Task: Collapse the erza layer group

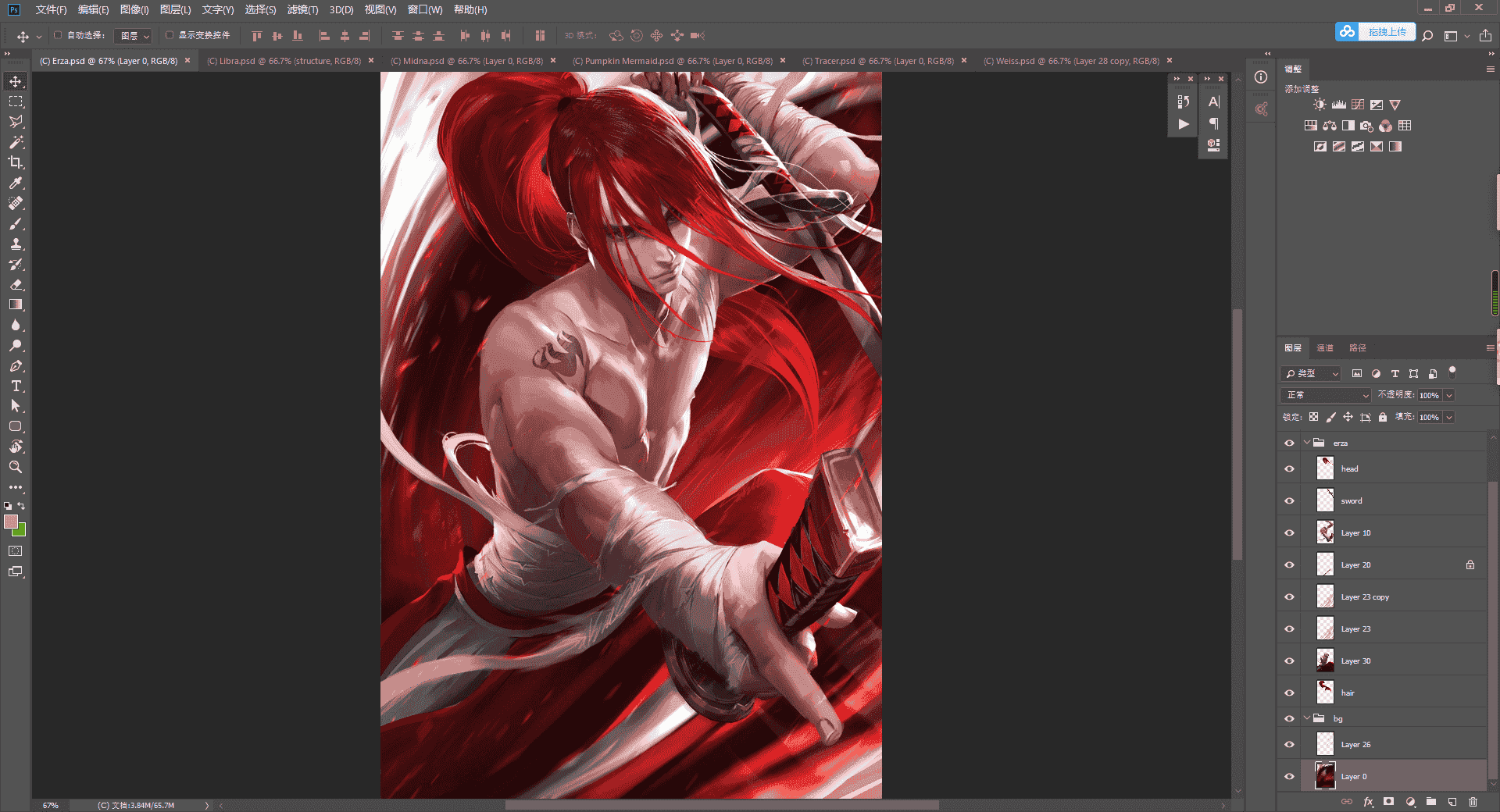Action: (1306, 443)
